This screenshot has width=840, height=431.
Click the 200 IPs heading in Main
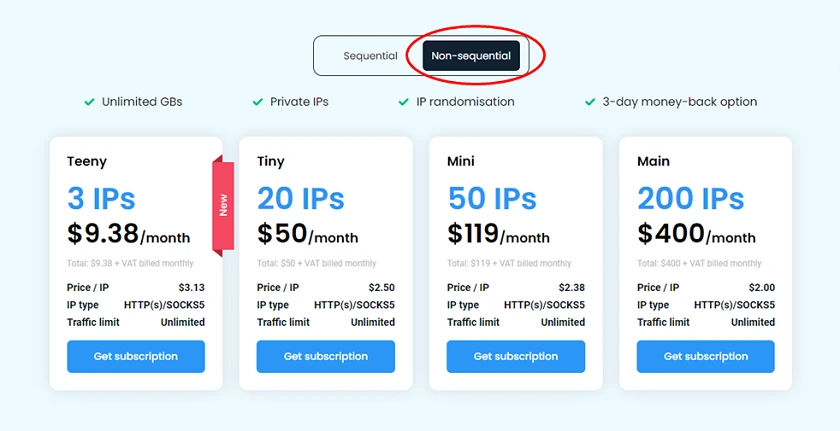click(x=691, y=198)
